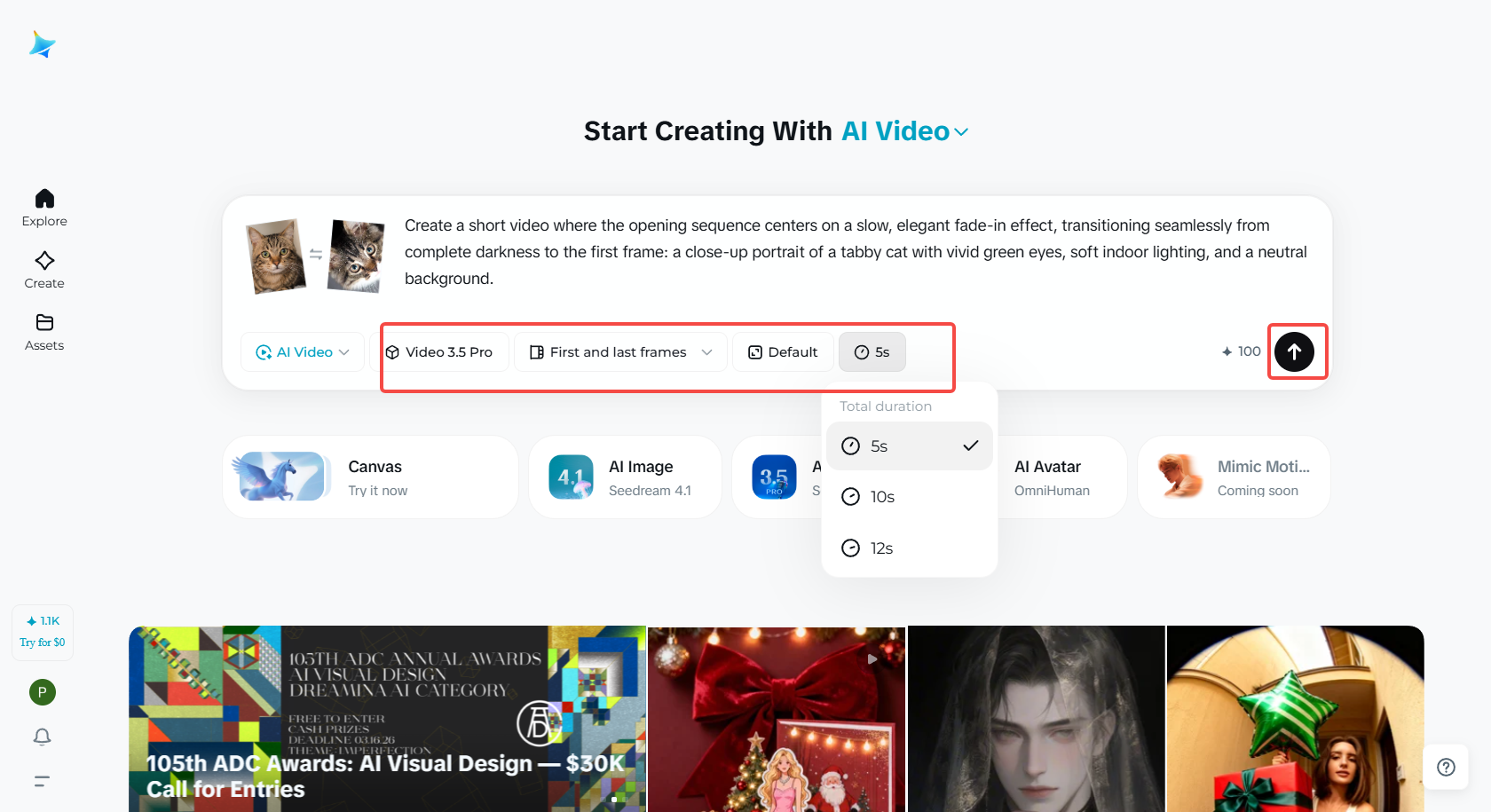Open the sidebar more menu icon
Screen dimensions: 1491x812
pyautogui.click(x=42, y=781)
